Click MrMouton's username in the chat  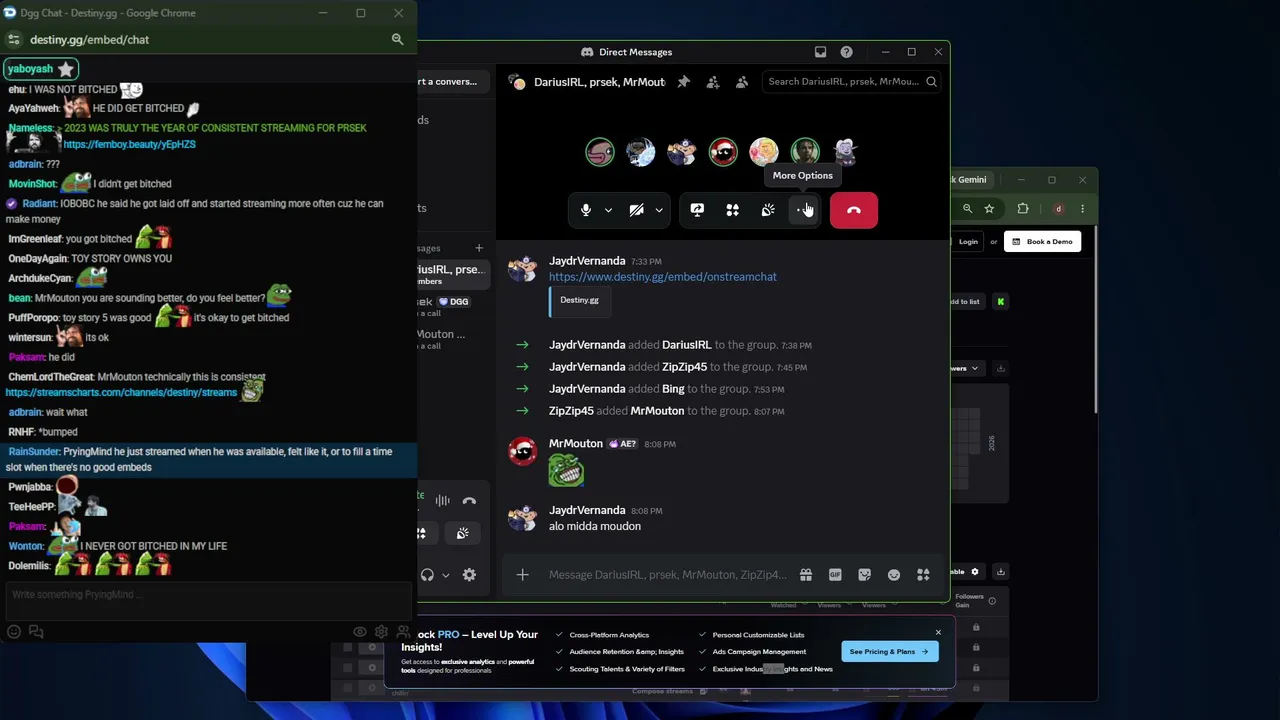click(x=576, y=444)
